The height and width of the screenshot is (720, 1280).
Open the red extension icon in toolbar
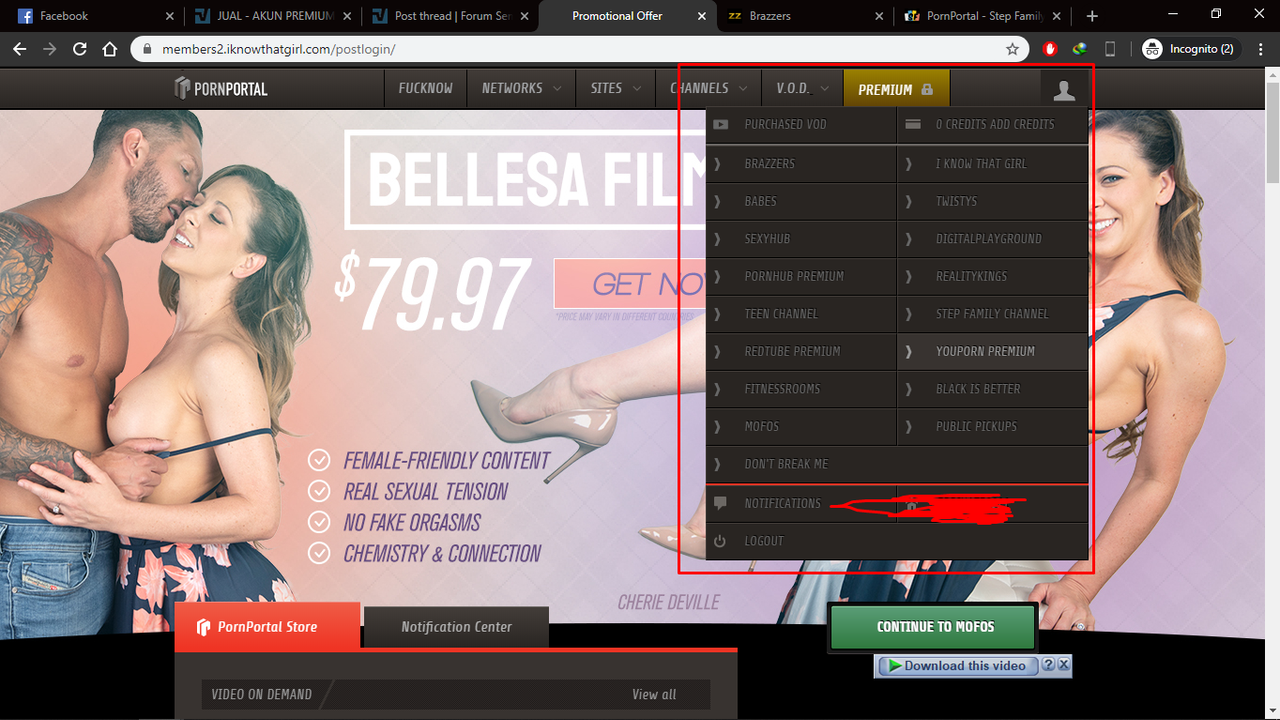(1050, 48)
